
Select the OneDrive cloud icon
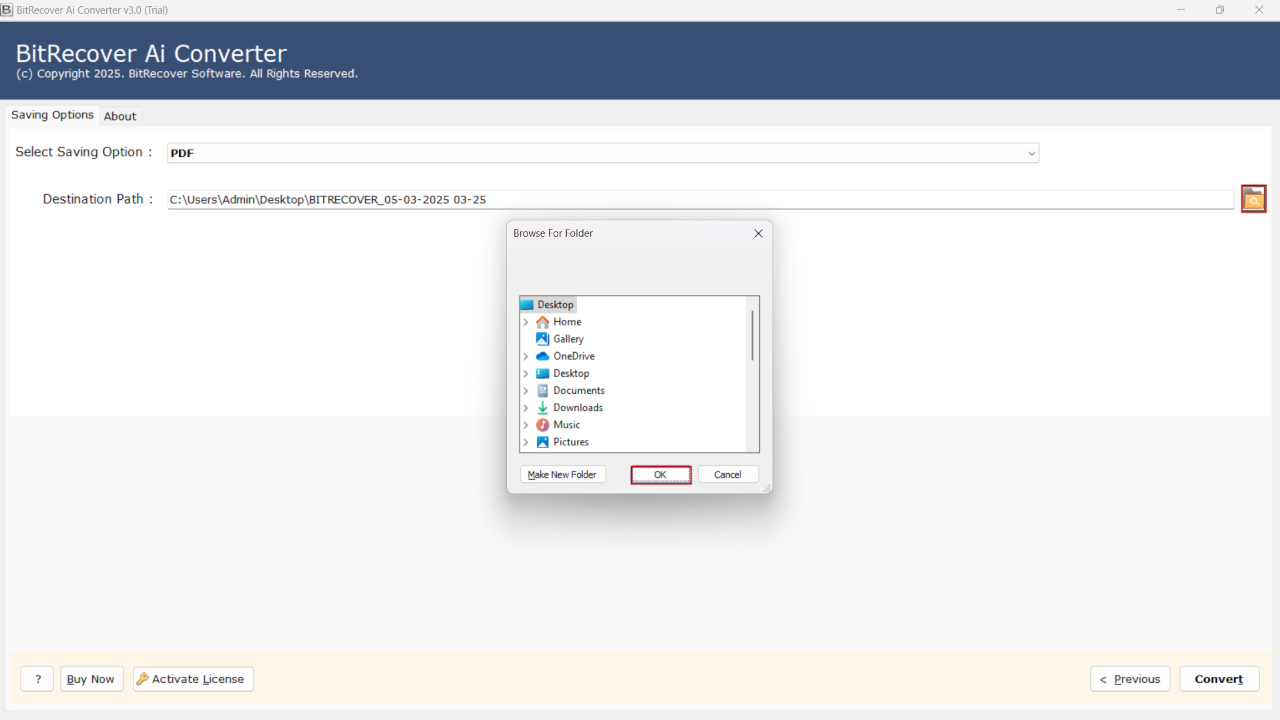click(542, 356)
